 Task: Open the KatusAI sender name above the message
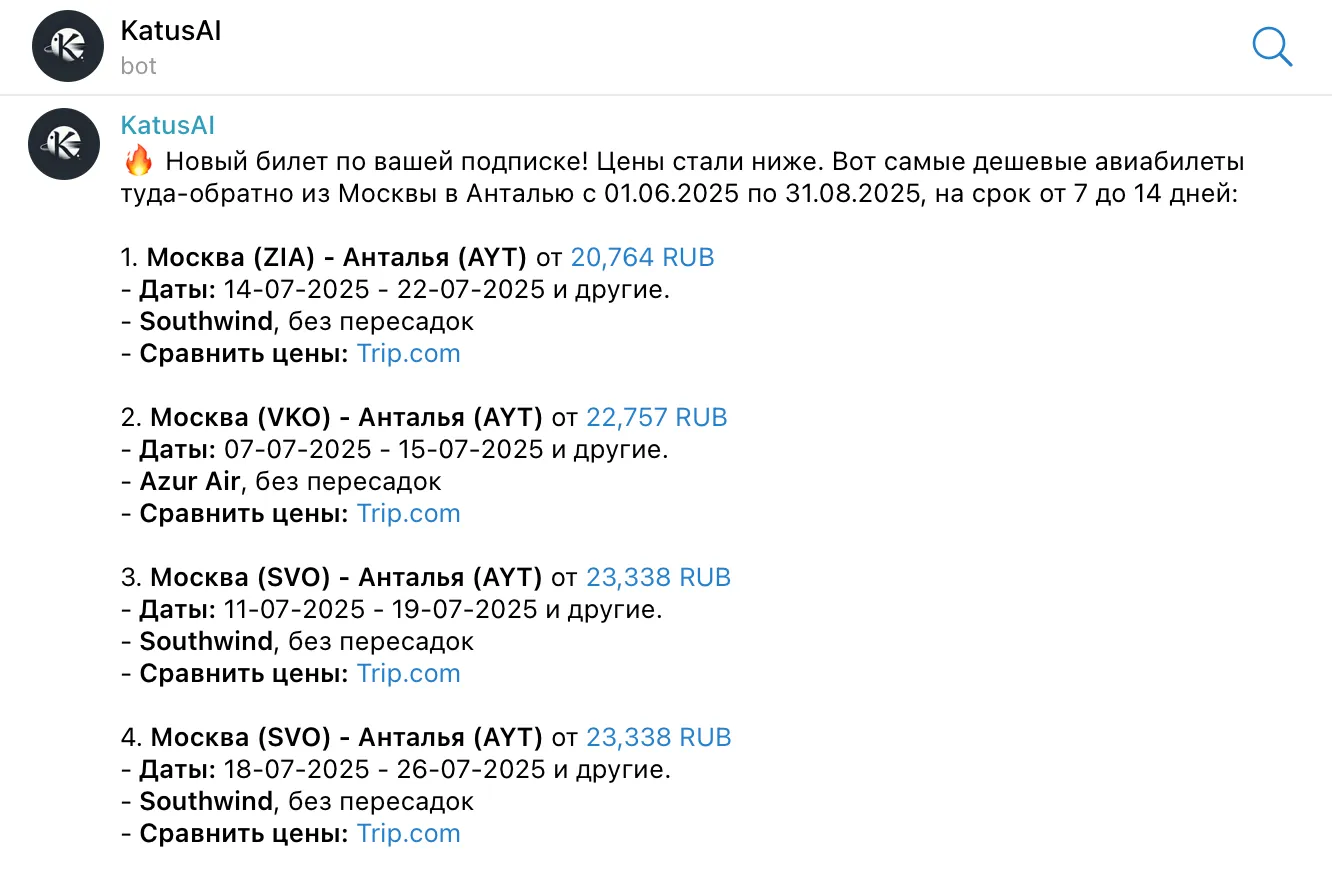point(167,126)
